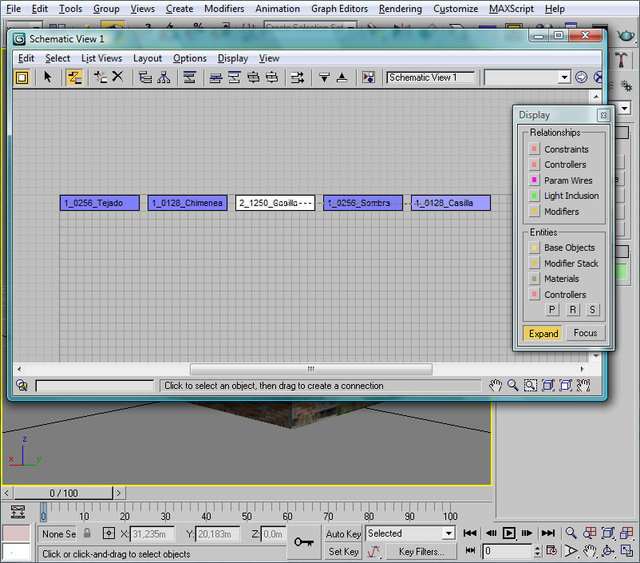Viewport: 640px width, 563px height.
Task: Select the Connect tool in Schematic View
Action: click(x=74, y=77)
